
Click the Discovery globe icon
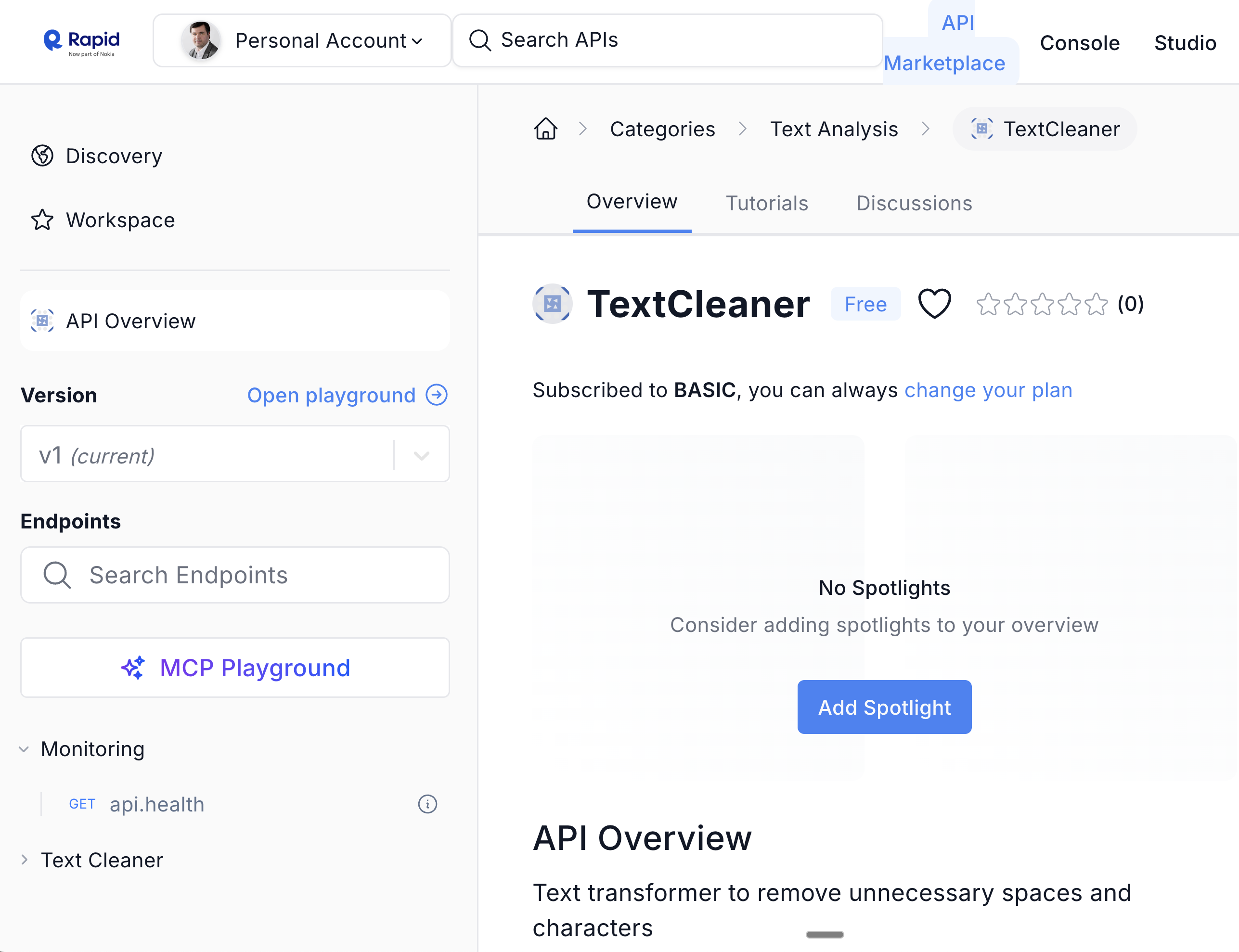tap(42, 155)
